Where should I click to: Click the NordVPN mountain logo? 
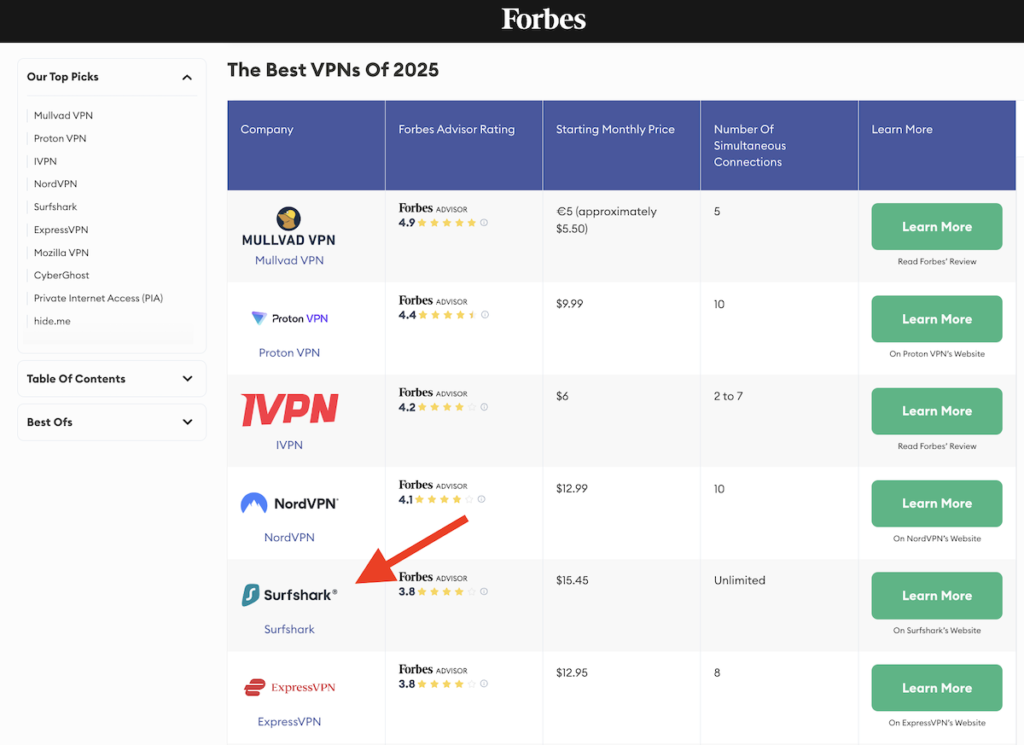coord(289,503)
